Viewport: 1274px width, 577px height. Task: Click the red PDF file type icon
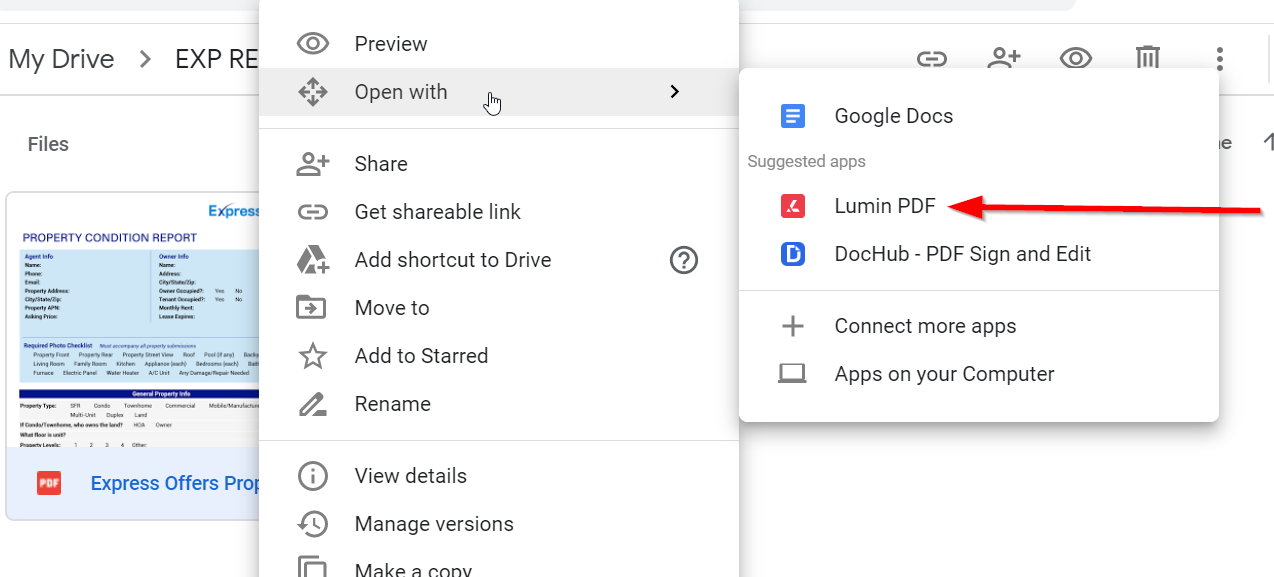click(49, 483)
